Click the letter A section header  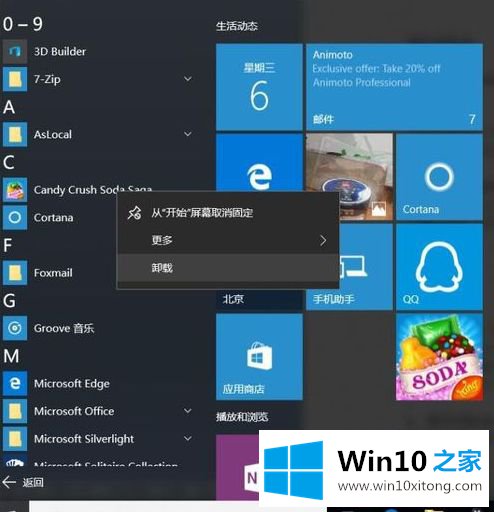[x=9, y=107]
